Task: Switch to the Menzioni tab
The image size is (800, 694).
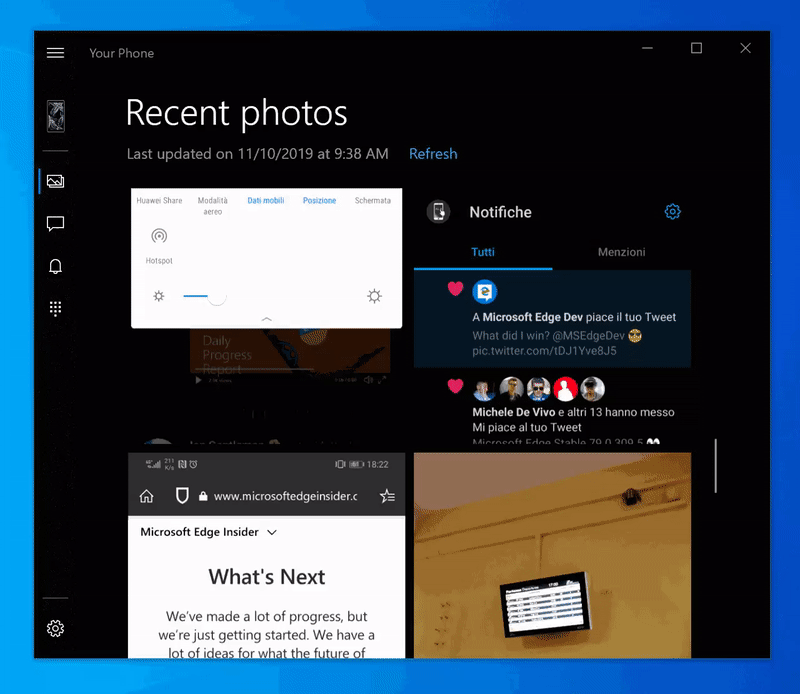Action: click(621, 252)
